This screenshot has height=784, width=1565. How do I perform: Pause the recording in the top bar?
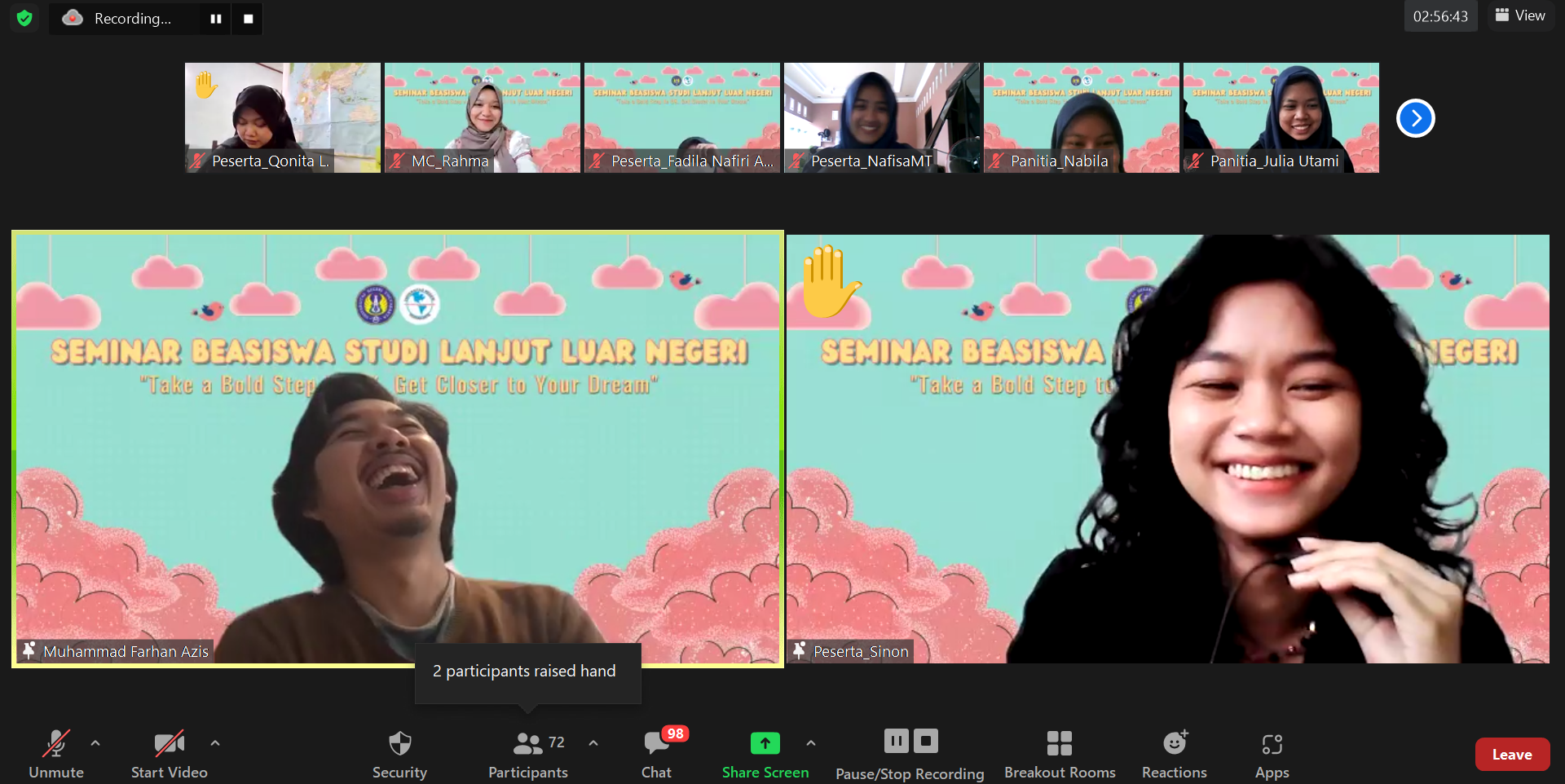click(x=216, y=19)
